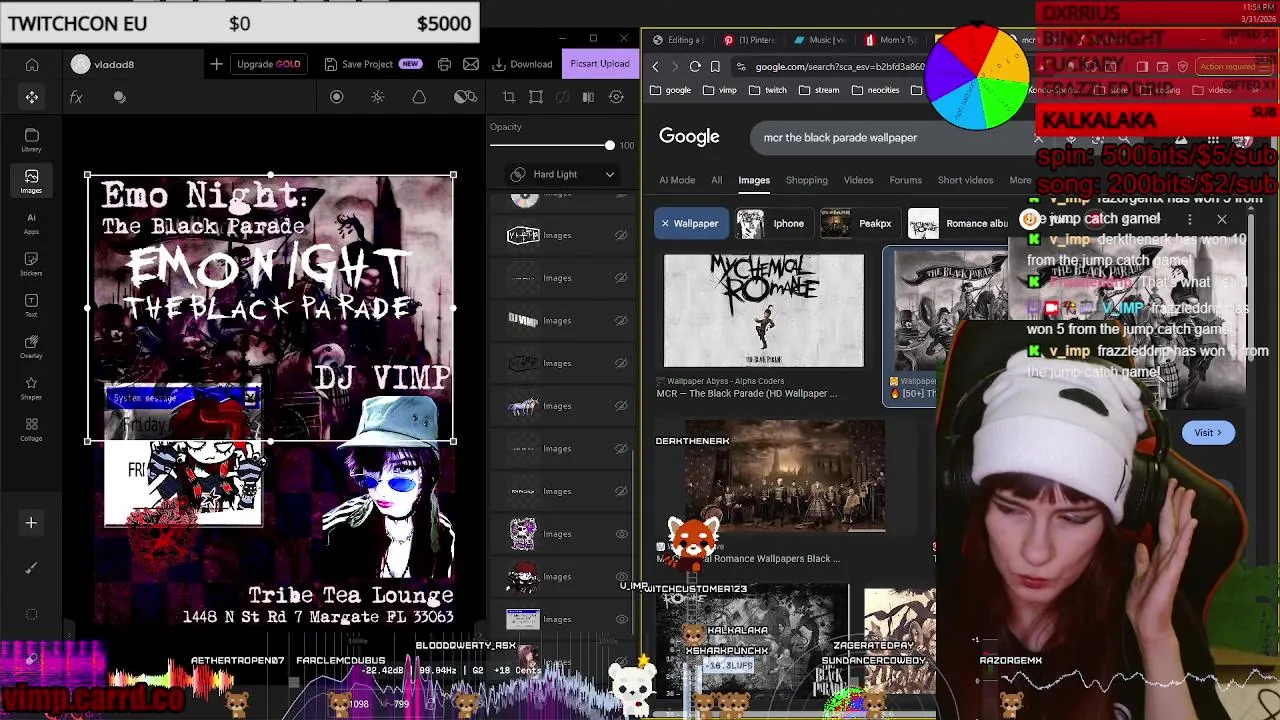Open the Shapes panel

pos(32,388)
